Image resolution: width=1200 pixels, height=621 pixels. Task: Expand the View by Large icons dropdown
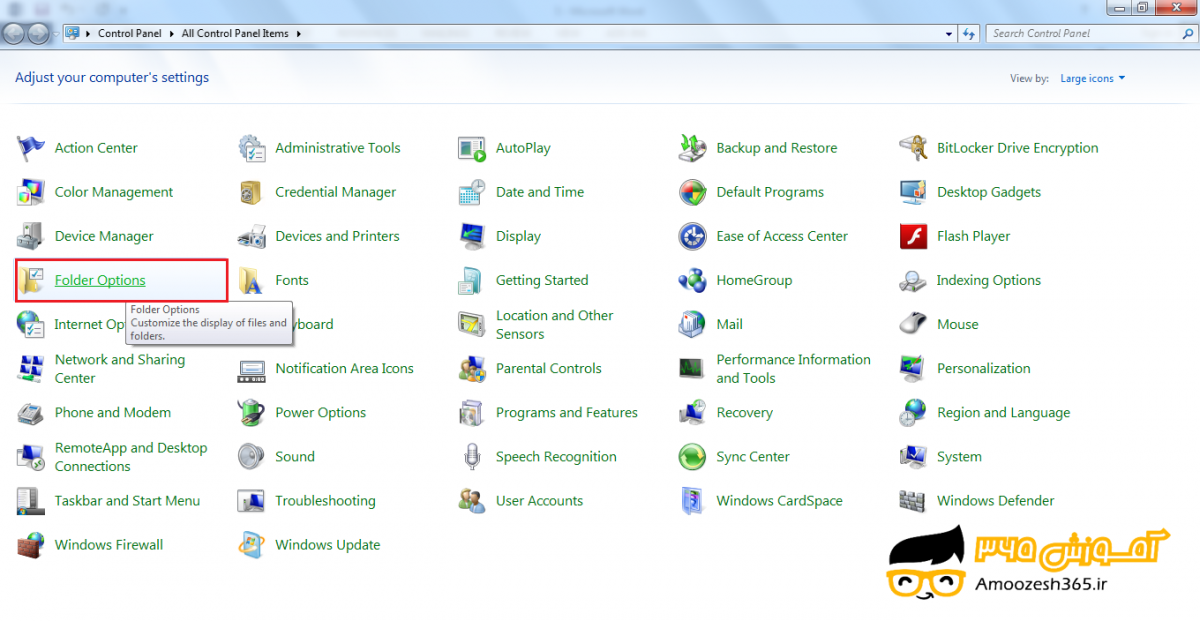pyautogui.click(x=1092, y=79)
